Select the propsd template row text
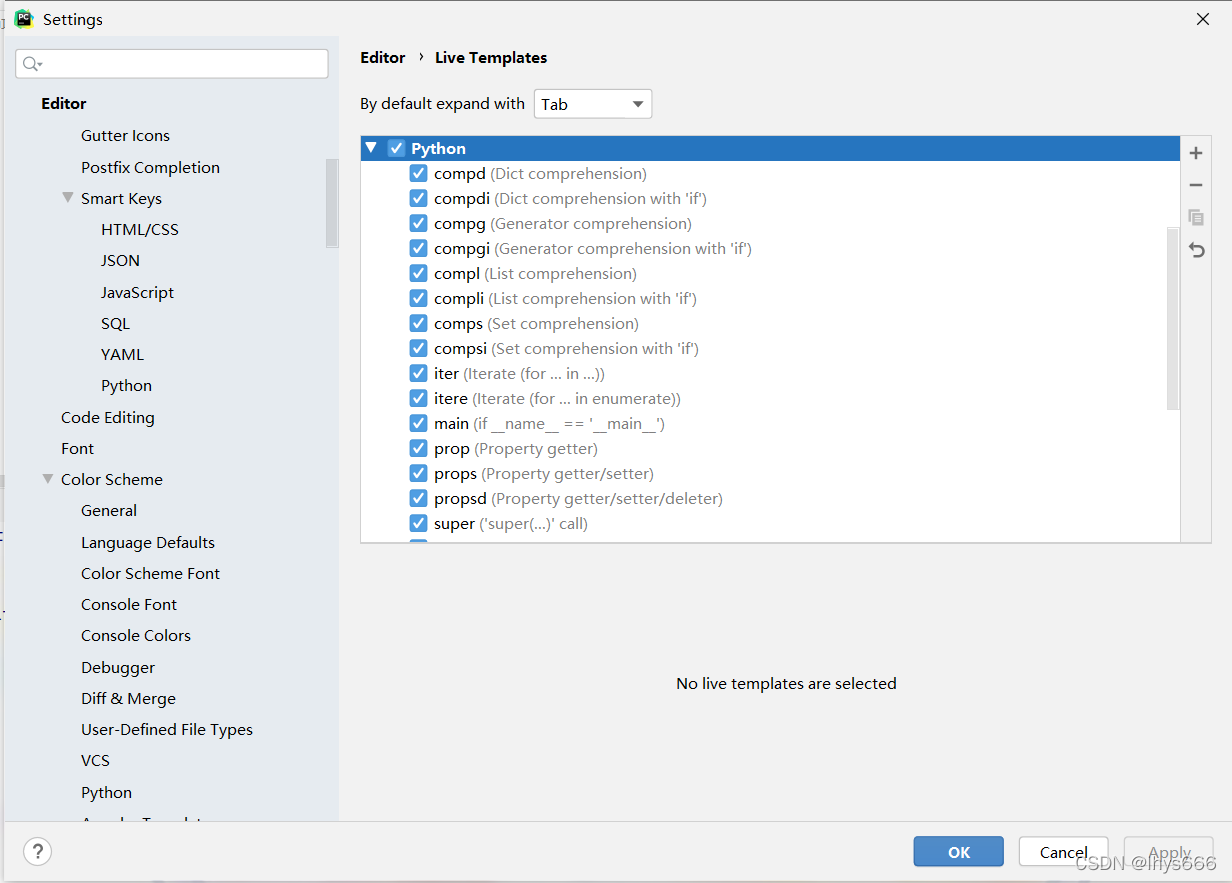This screenshot has width=1232, height=883. click(578, 498)
